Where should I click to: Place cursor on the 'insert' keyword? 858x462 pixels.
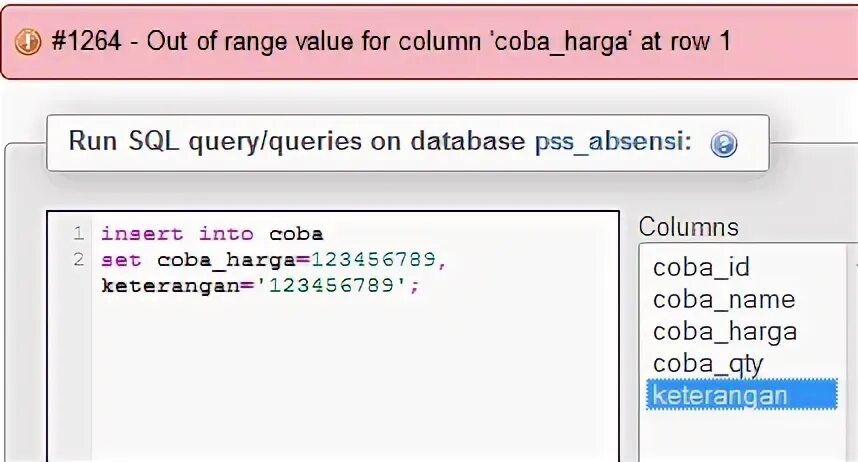coord(141,234)
